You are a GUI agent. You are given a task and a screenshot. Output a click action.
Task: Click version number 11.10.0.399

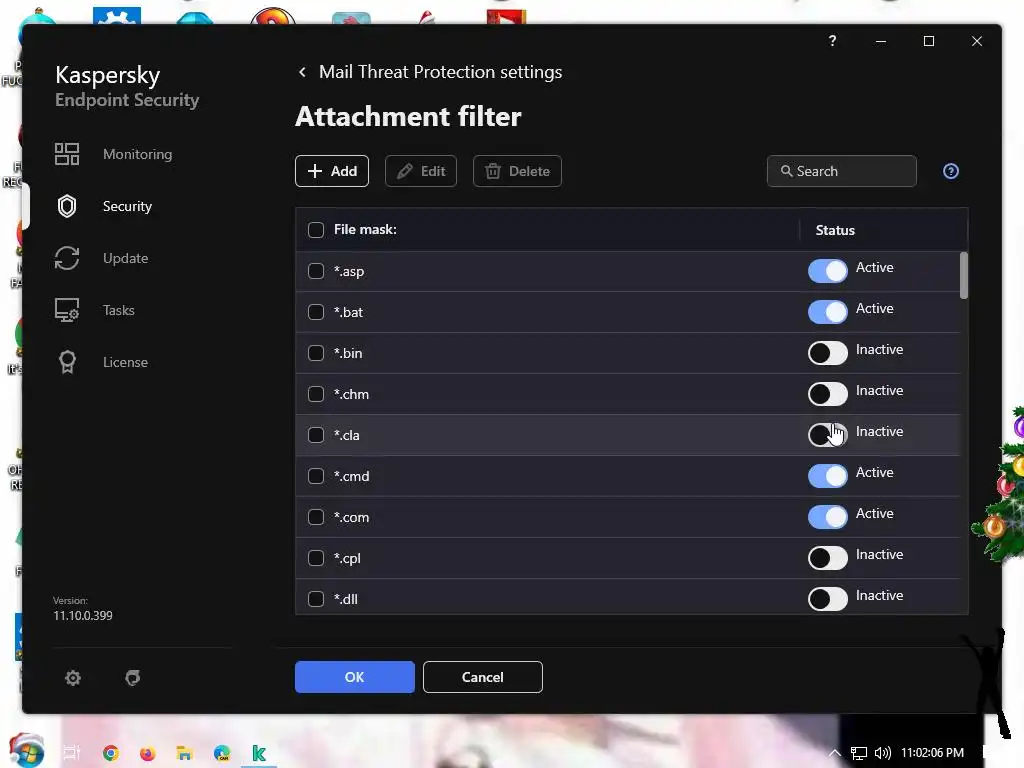coord(83,616)
